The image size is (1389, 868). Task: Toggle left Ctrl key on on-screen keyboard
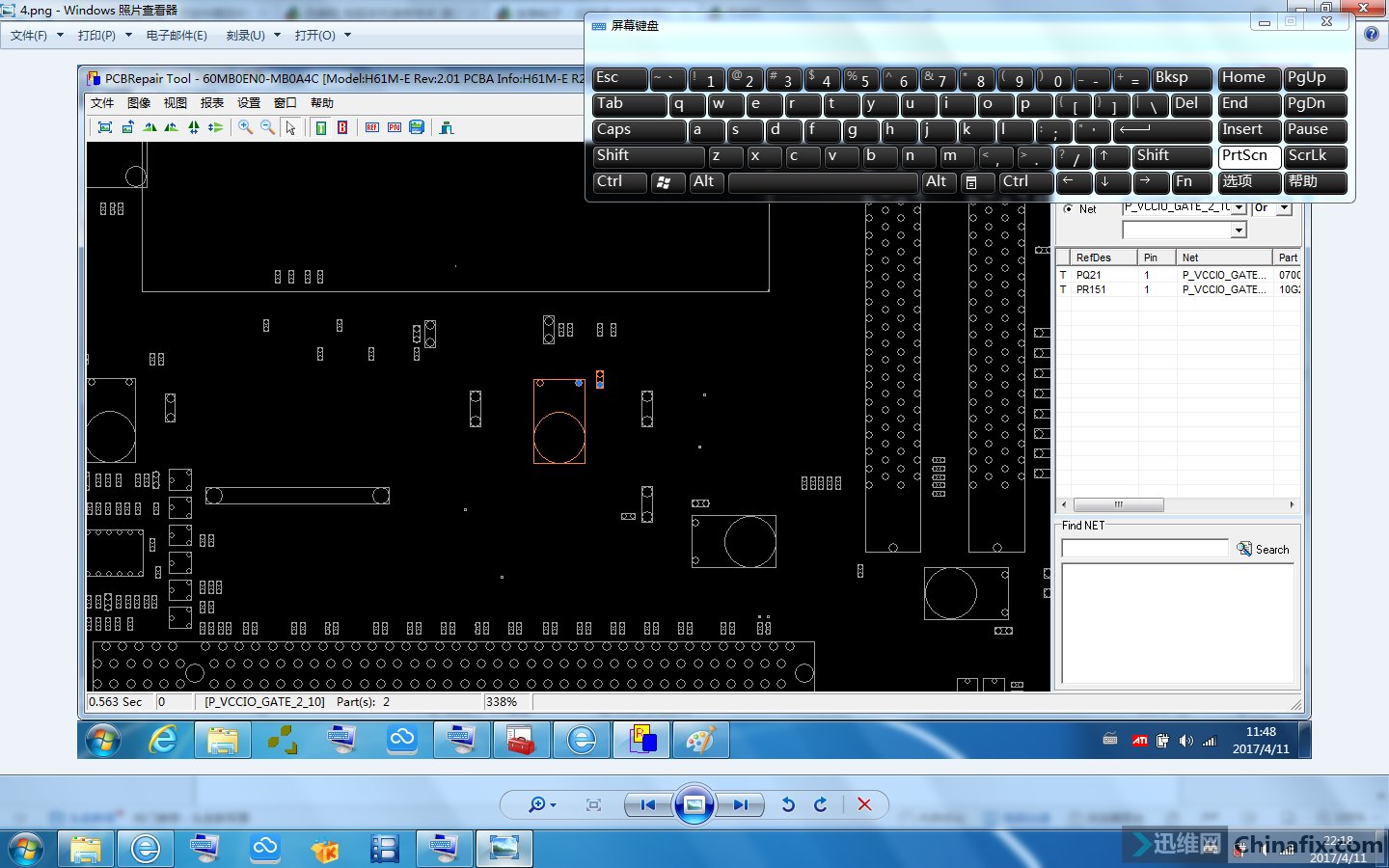pos(620,182)
